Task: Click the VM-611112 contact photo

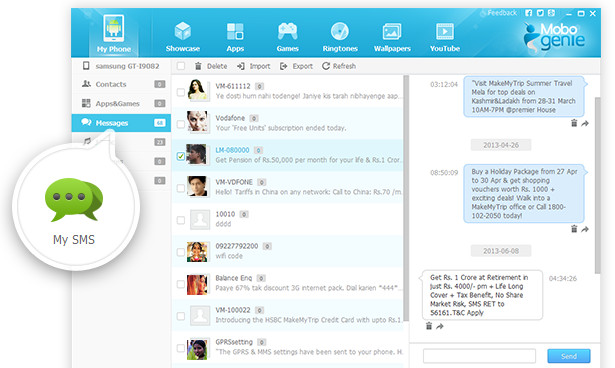Action: pyautogui.click(x=197, y=89)
